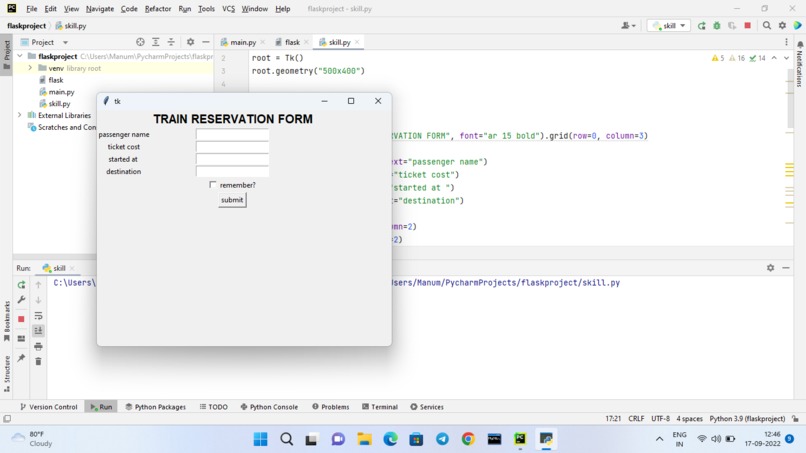This screenshot has width=806, height=453.
Task: Open the Python Console tool window
Action: pos(269,407)
